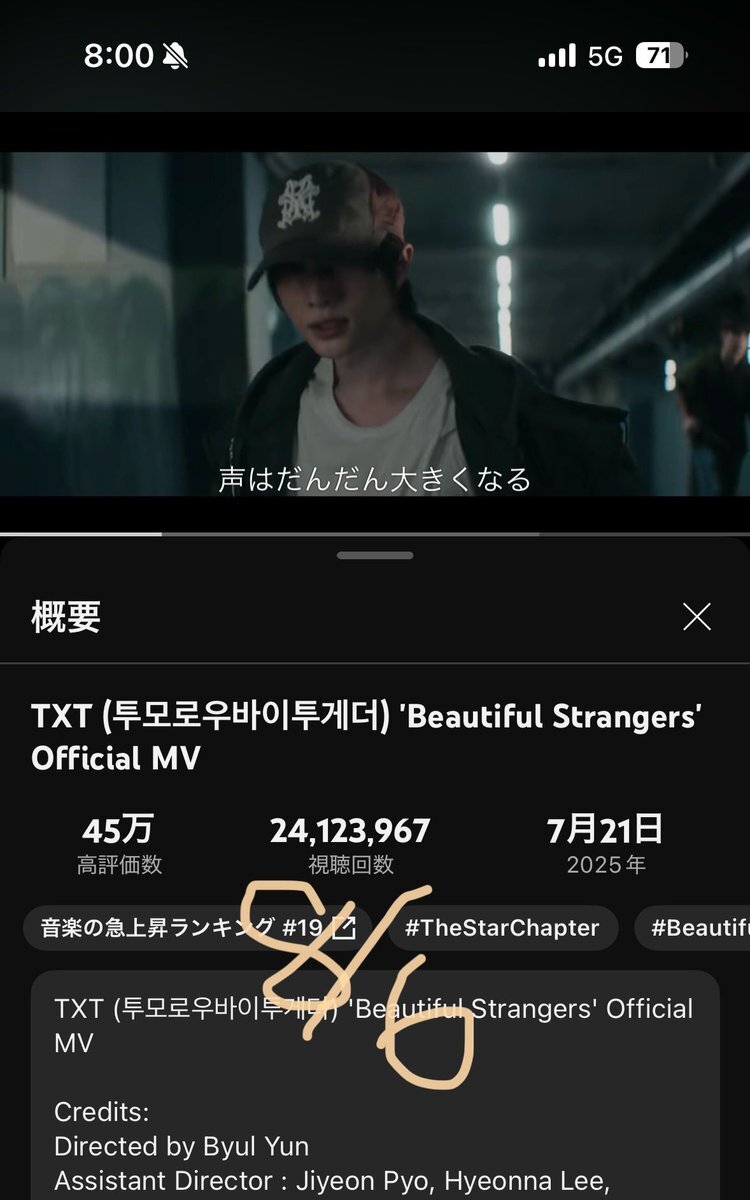Seek using the video progress bar
Viewport: 750px width, 1200px height.
pos(375,534)
